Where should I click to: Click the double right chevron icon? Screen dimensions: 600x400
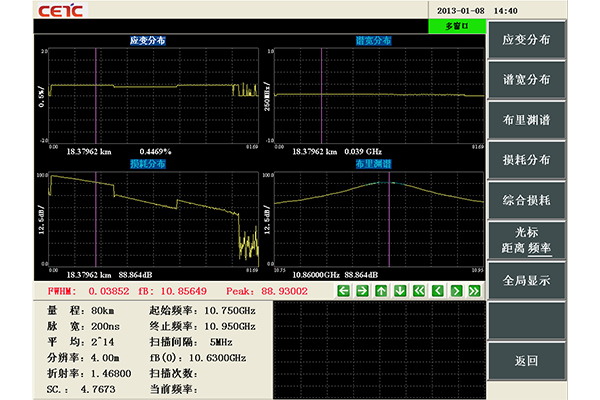[x=474, y=291]
